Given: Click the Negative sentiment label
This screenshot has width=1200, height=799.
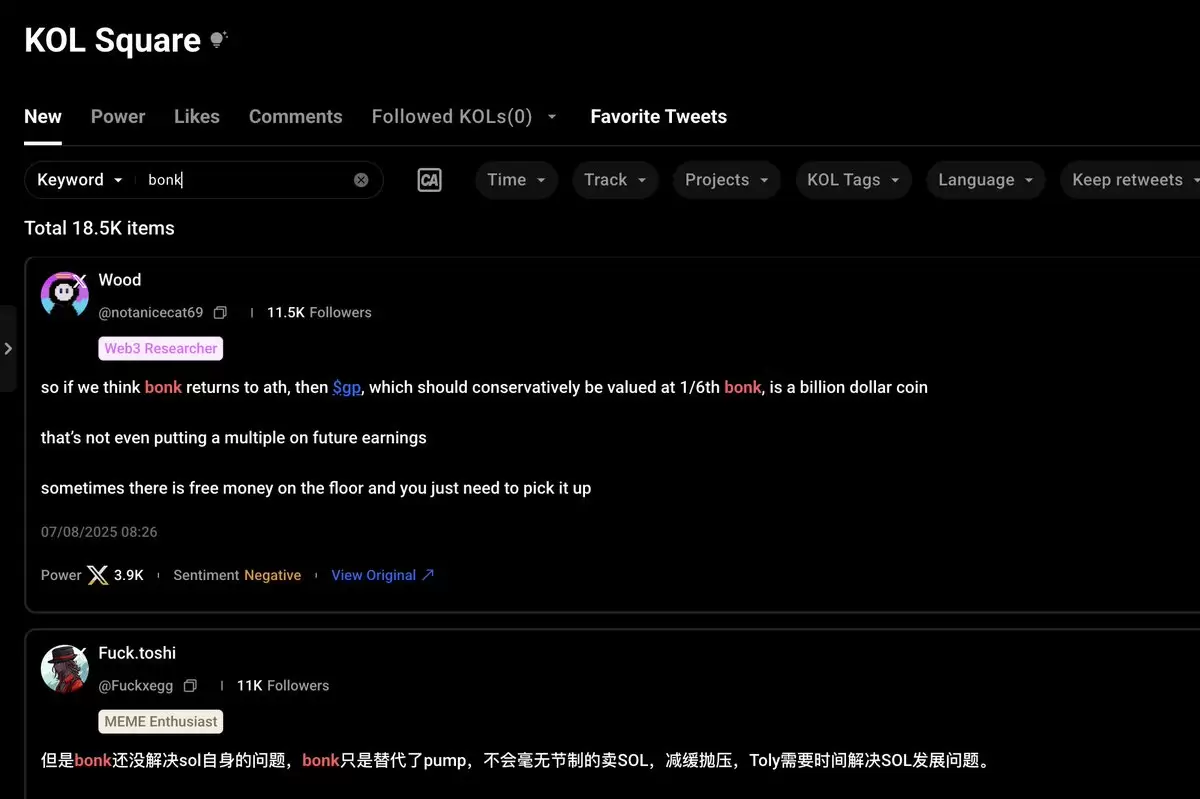Looking at the screenshot, I should click(x=273, y=575).
